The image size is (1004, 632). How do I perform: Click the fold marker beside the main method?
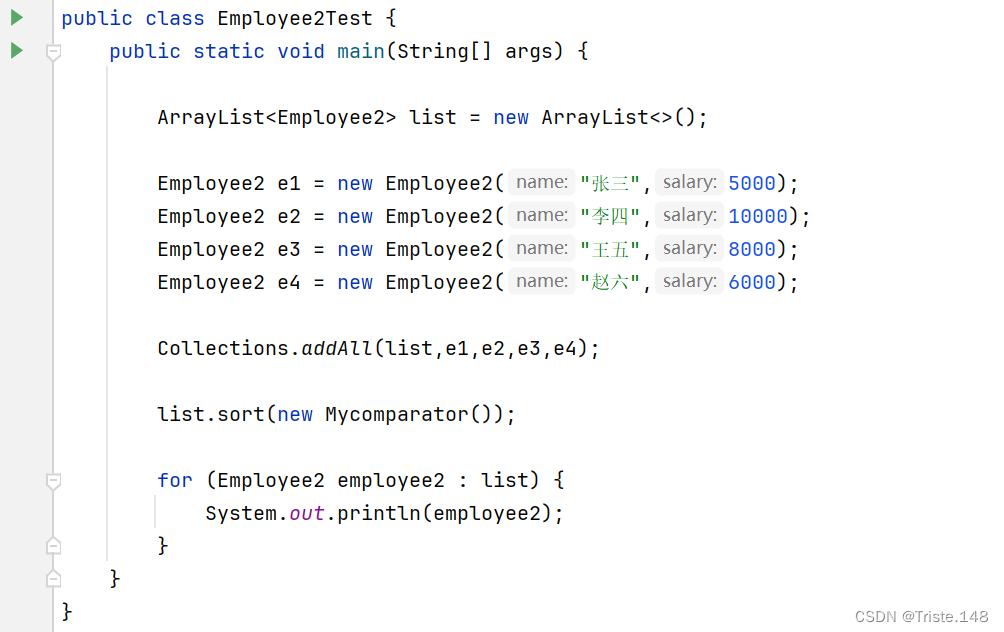53,50
